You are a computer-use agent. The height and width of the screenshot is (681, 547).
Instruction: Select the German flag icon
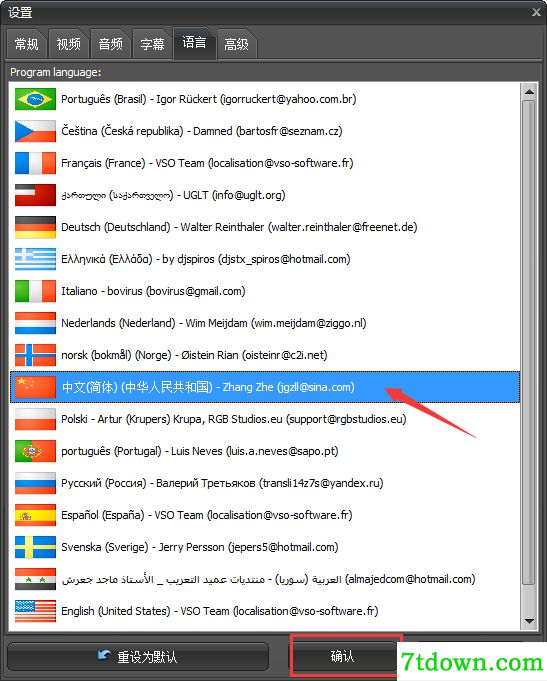[35, 227]
